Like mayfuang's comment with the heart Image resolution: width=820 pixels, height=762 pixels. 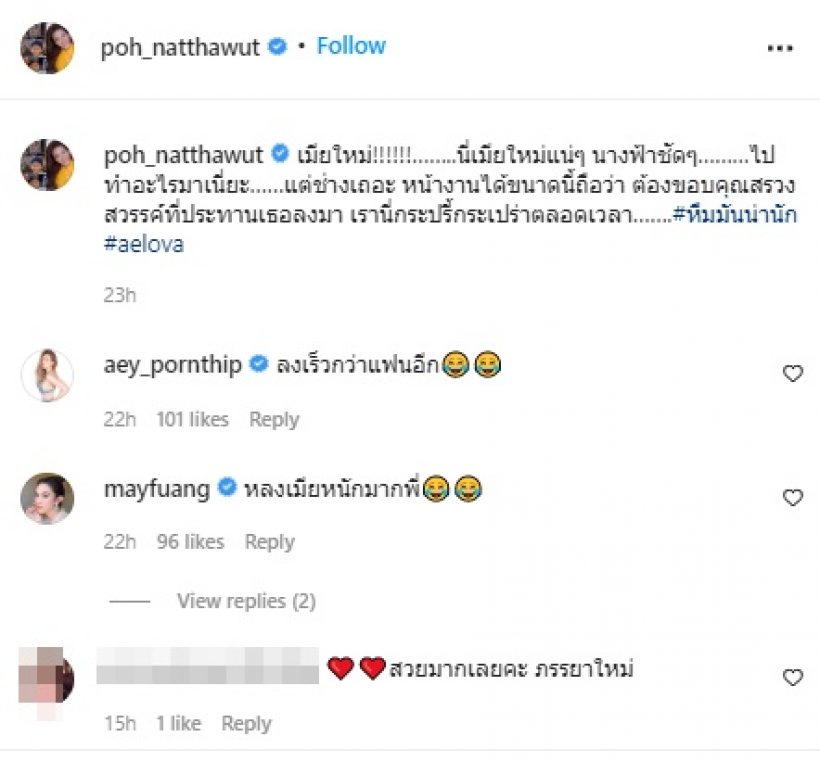(x=792, y=497)
